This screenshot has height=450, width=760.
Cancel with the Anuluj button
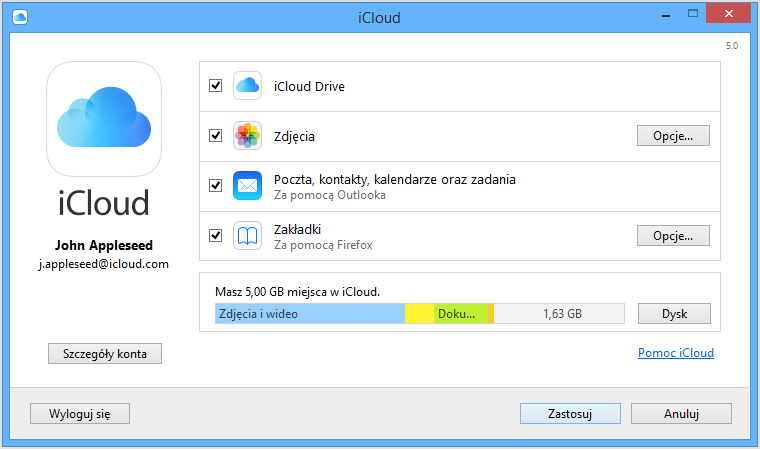click(x=681, y=414)
